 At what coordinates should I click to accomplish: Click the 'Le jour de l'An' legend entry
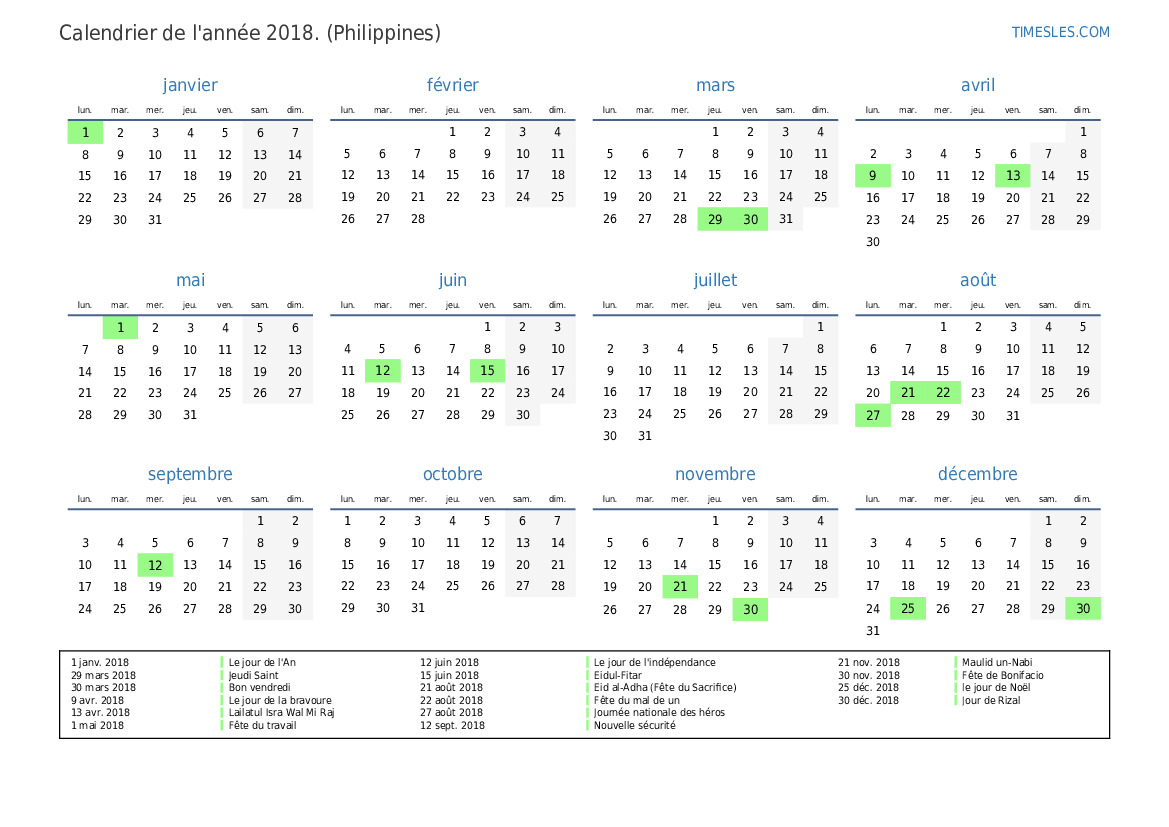262,663
